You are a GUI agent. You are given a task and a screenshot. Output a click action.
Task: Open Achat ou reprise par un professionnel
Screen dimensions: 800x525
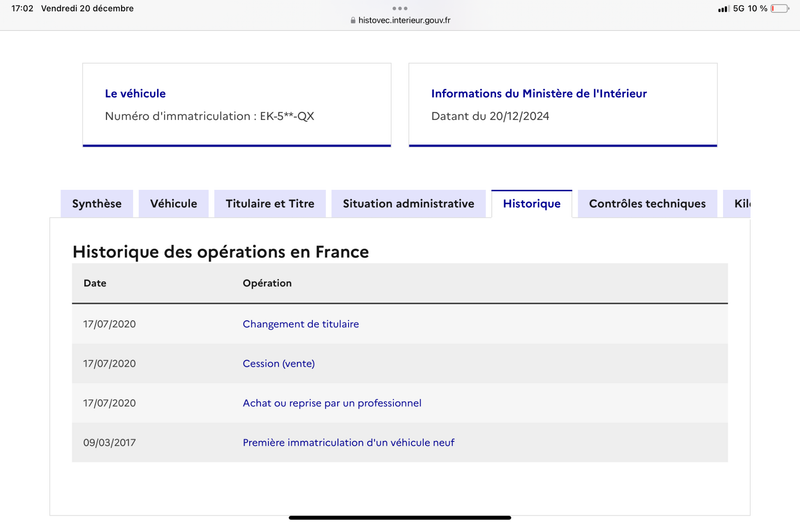coord(332,403)
